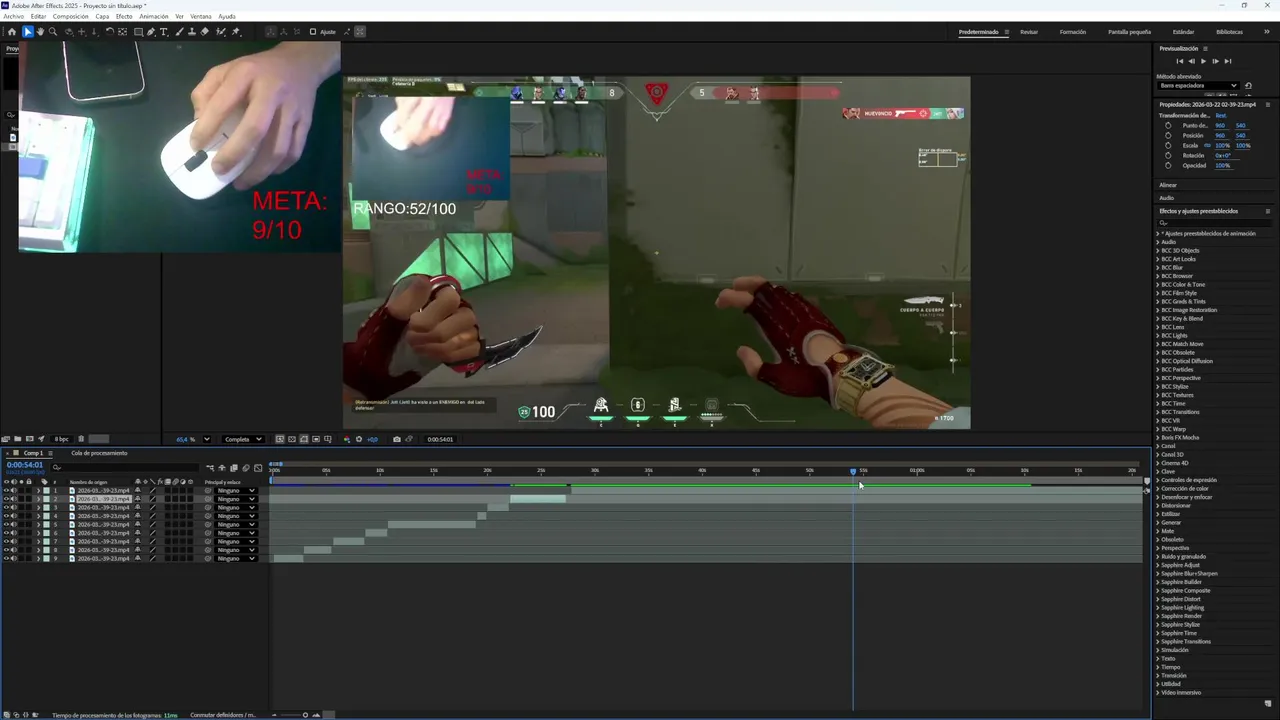Hide layer 3 with its eye icon
This screenshot has width=1280, height=720.
6,508
